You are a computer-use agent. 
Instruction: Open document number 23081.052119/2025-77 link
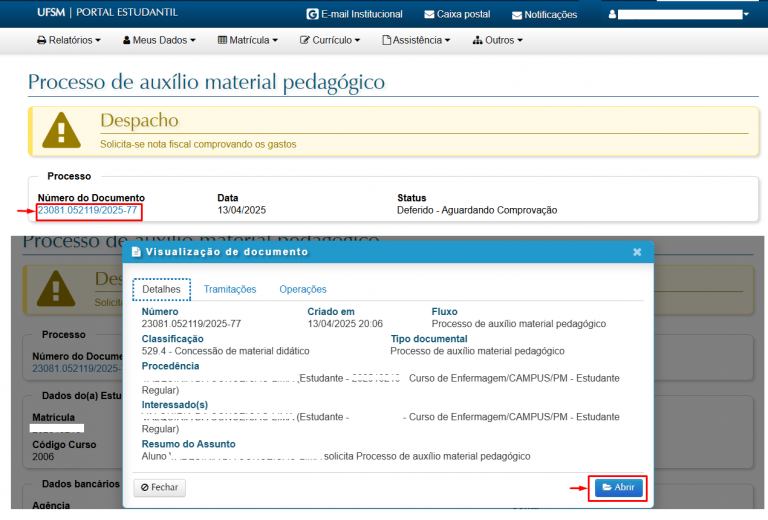[88, 211]
